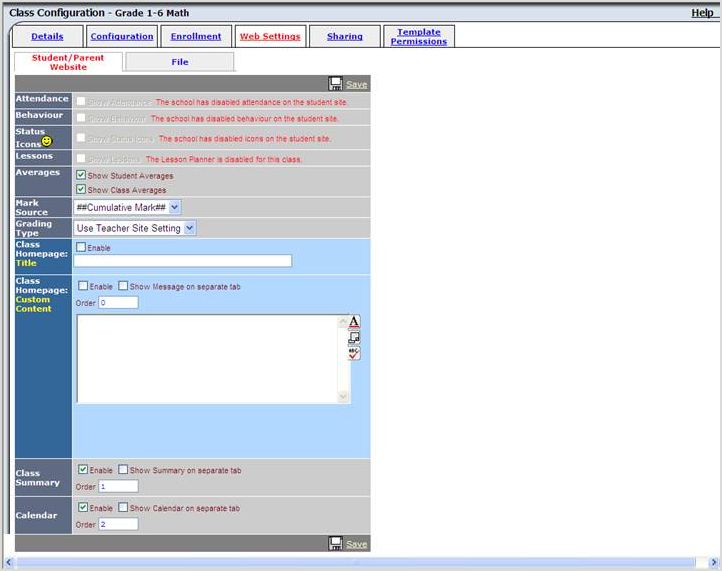Run the ABC spell check tool

pyautogui.click(x=354, y=354)
